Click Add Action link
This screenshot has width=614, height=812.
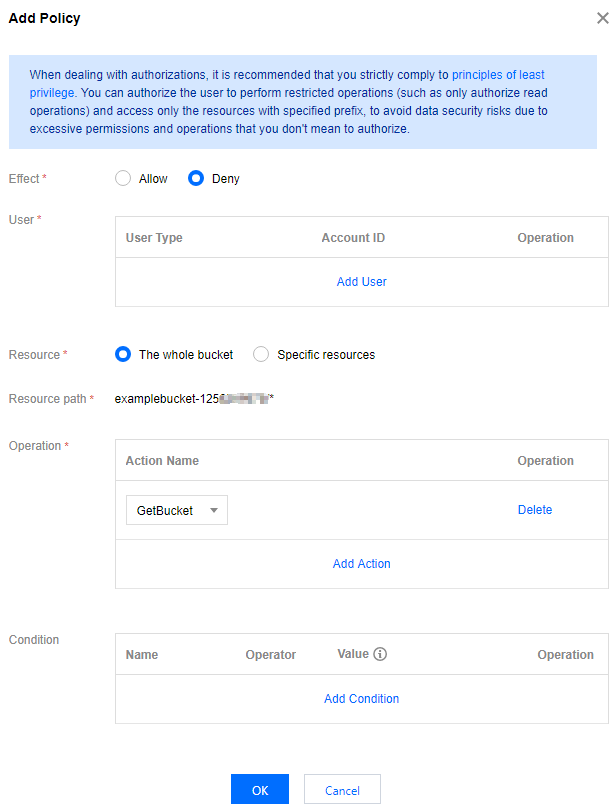click(361, 564)
